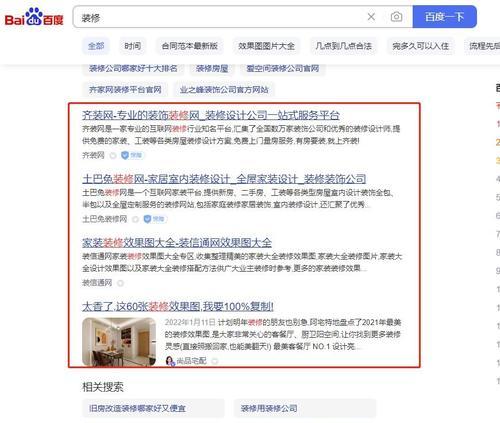Select the 合同范本最新版 tab
The width and height of the screenshot is (500, 423).
click(189, 46)
